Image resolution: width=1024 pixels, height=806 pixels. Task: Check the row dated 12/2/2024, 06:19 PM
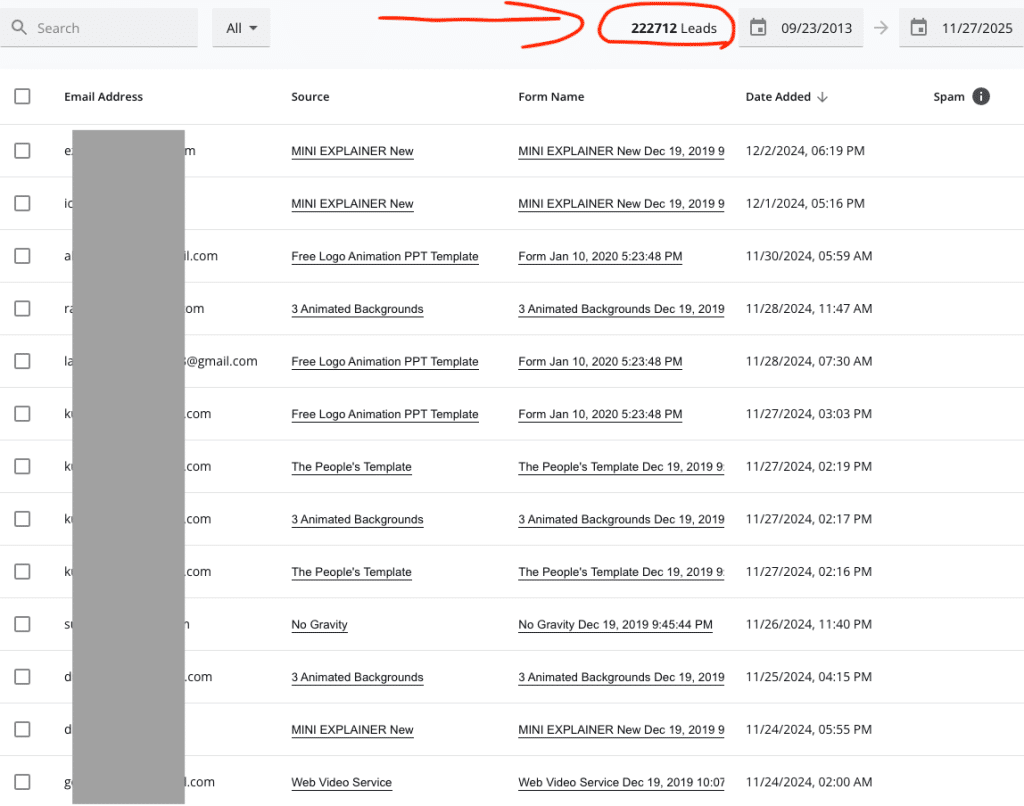(x=22, y=151)
